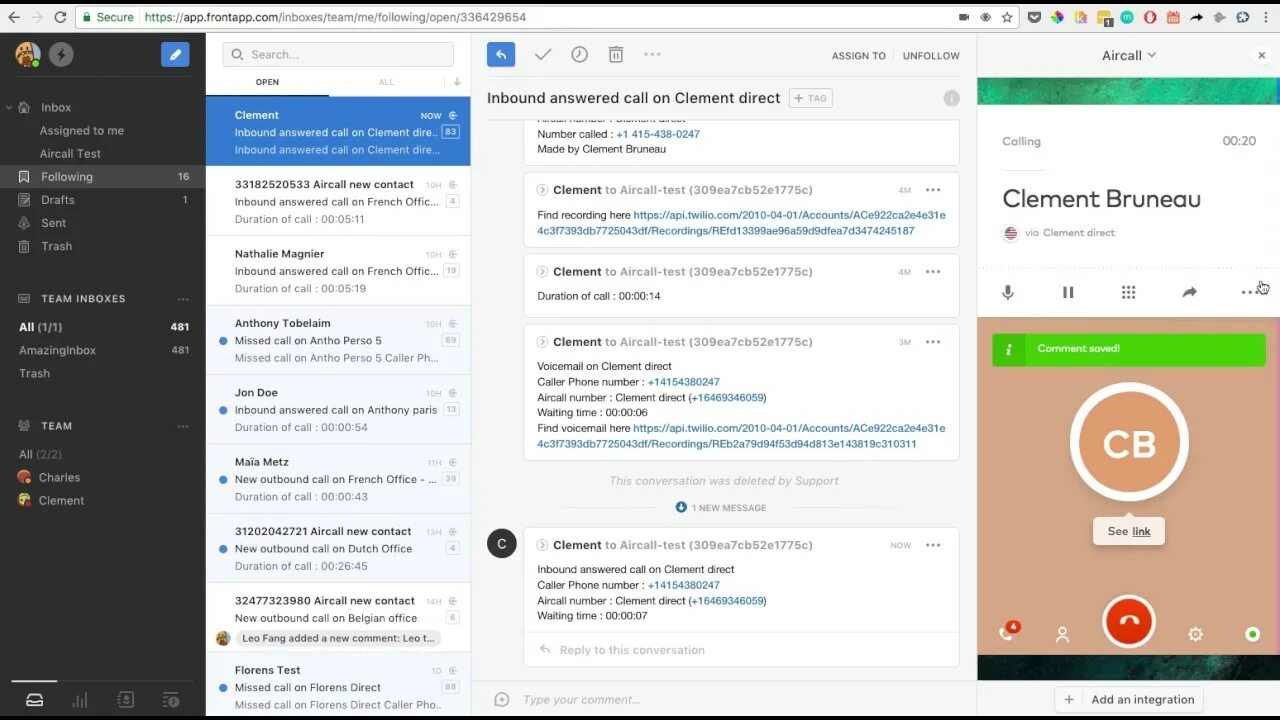Screen dimensions: 1280x720
Task: Archive conversation with the checkmark icon
Action: coord(543,55)
